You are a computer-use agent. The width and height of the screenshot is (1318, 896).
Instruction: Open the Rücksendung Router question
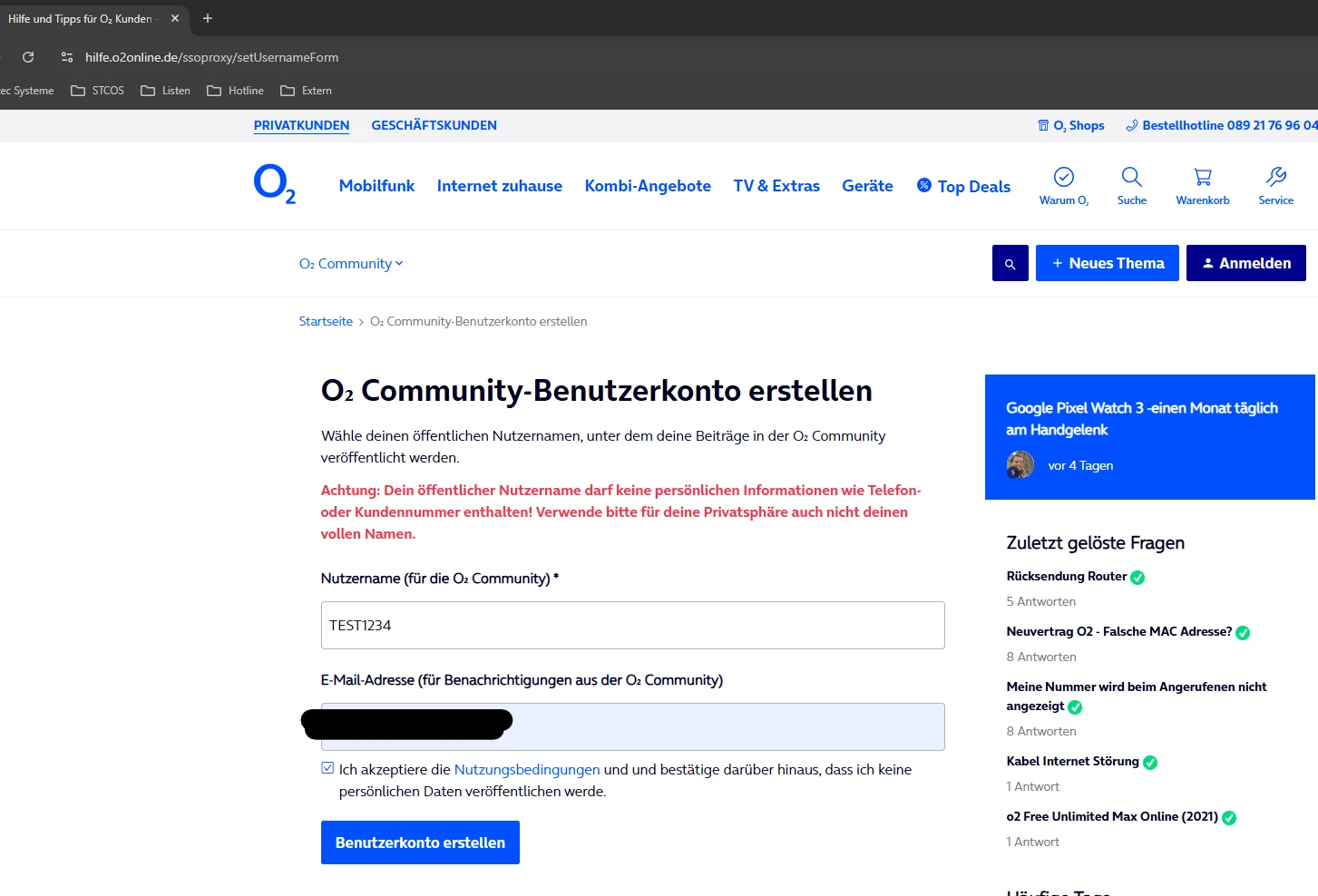1067,576
